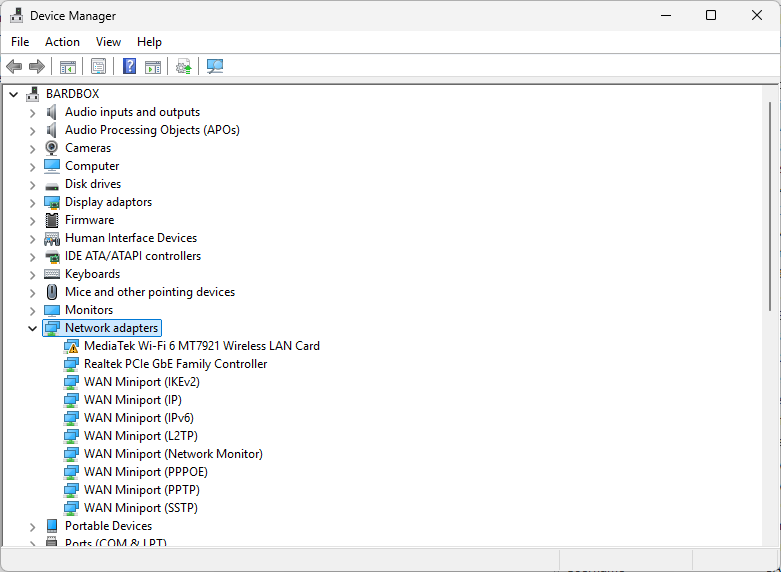Click the drive icon beside Disk drives
Image resolution: width=781 pixels, height=572 pixels.
point(52,185)
